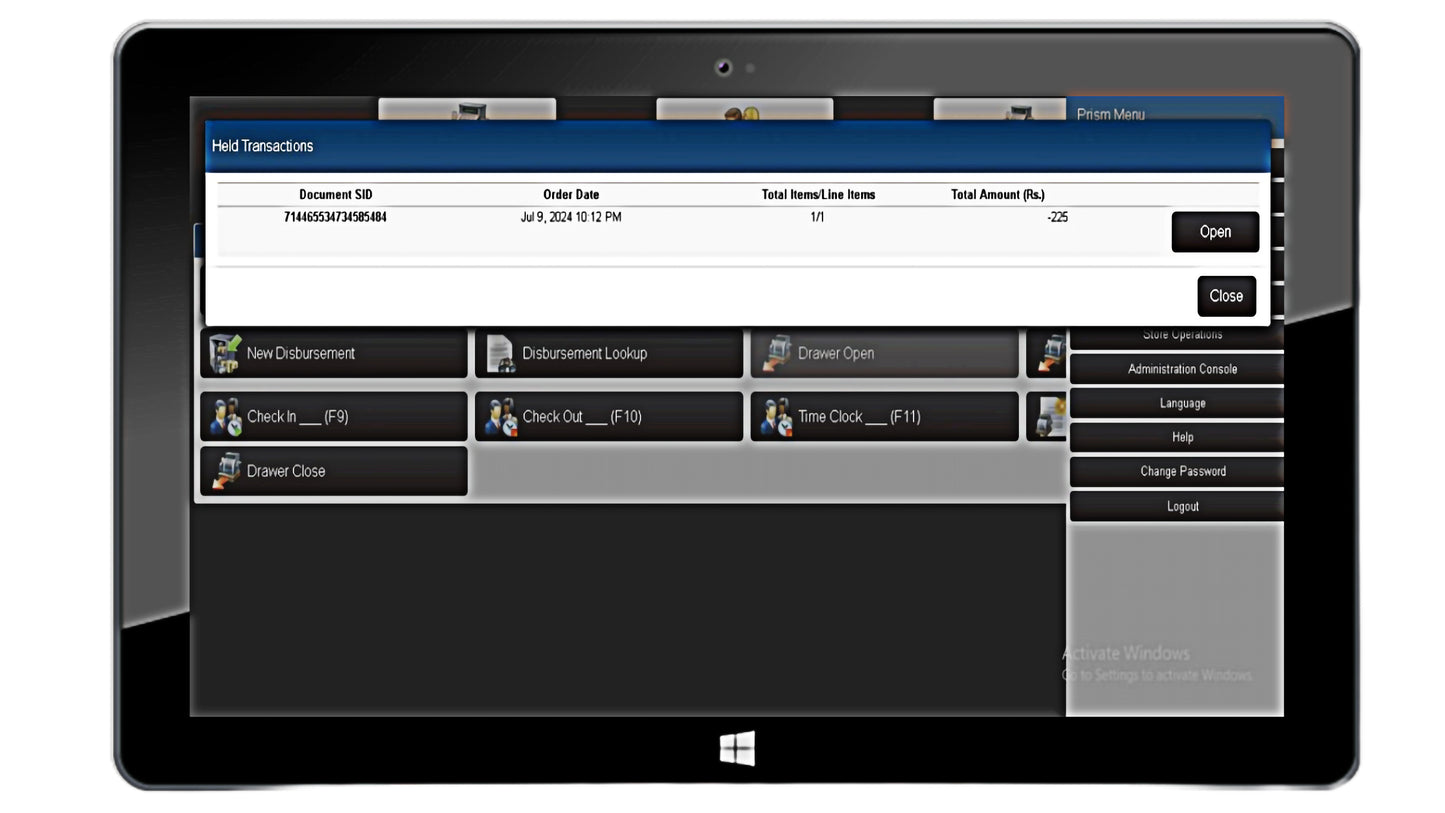Click the Total Amount (Rs.) column header
The image size is (1445, 813).
pyautogui.click(x=997, y=195)
